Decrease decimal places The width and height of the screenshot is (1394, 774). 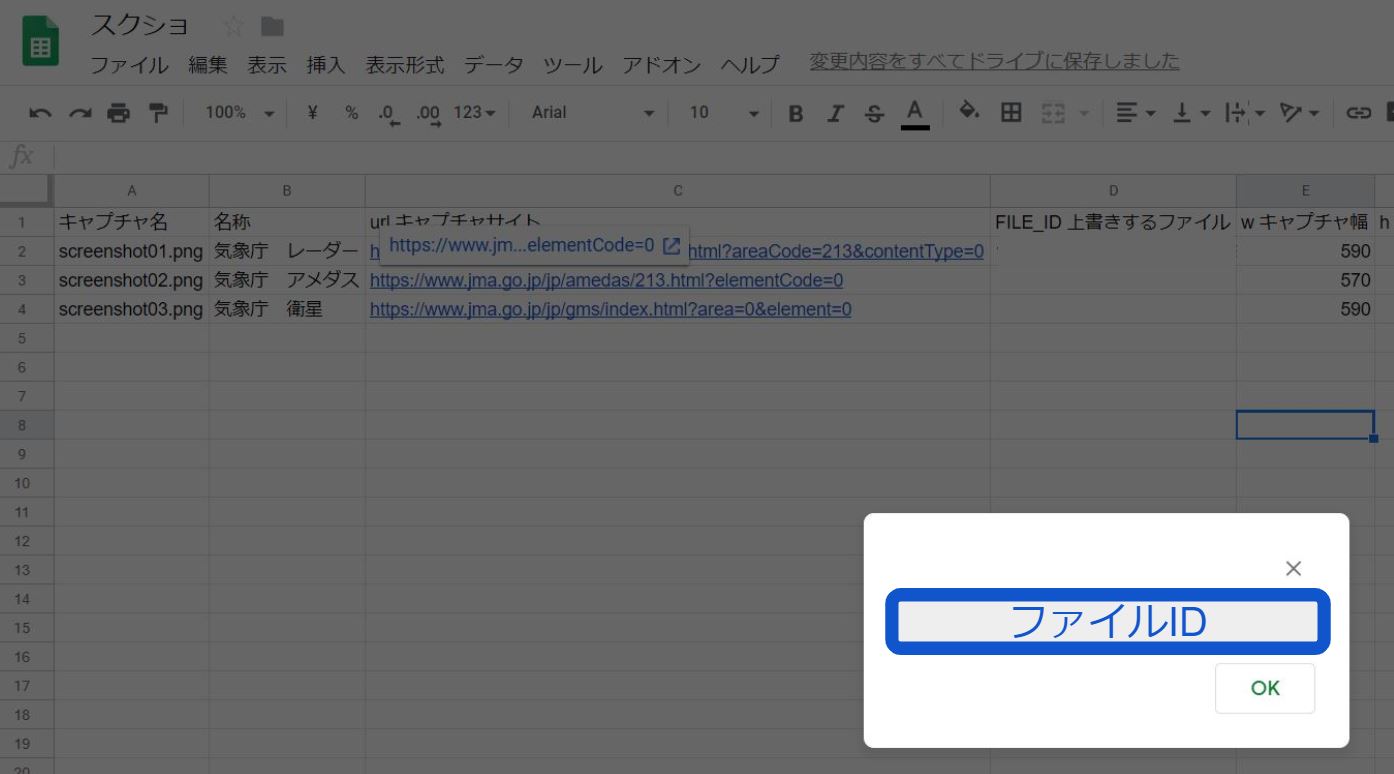[x=389, y=114]
